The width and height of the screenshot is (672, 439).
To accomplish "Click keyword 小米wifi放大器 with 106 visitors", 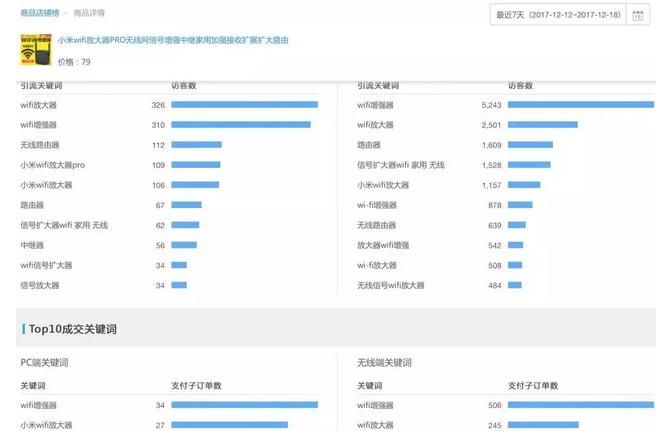I will point(46,185).
